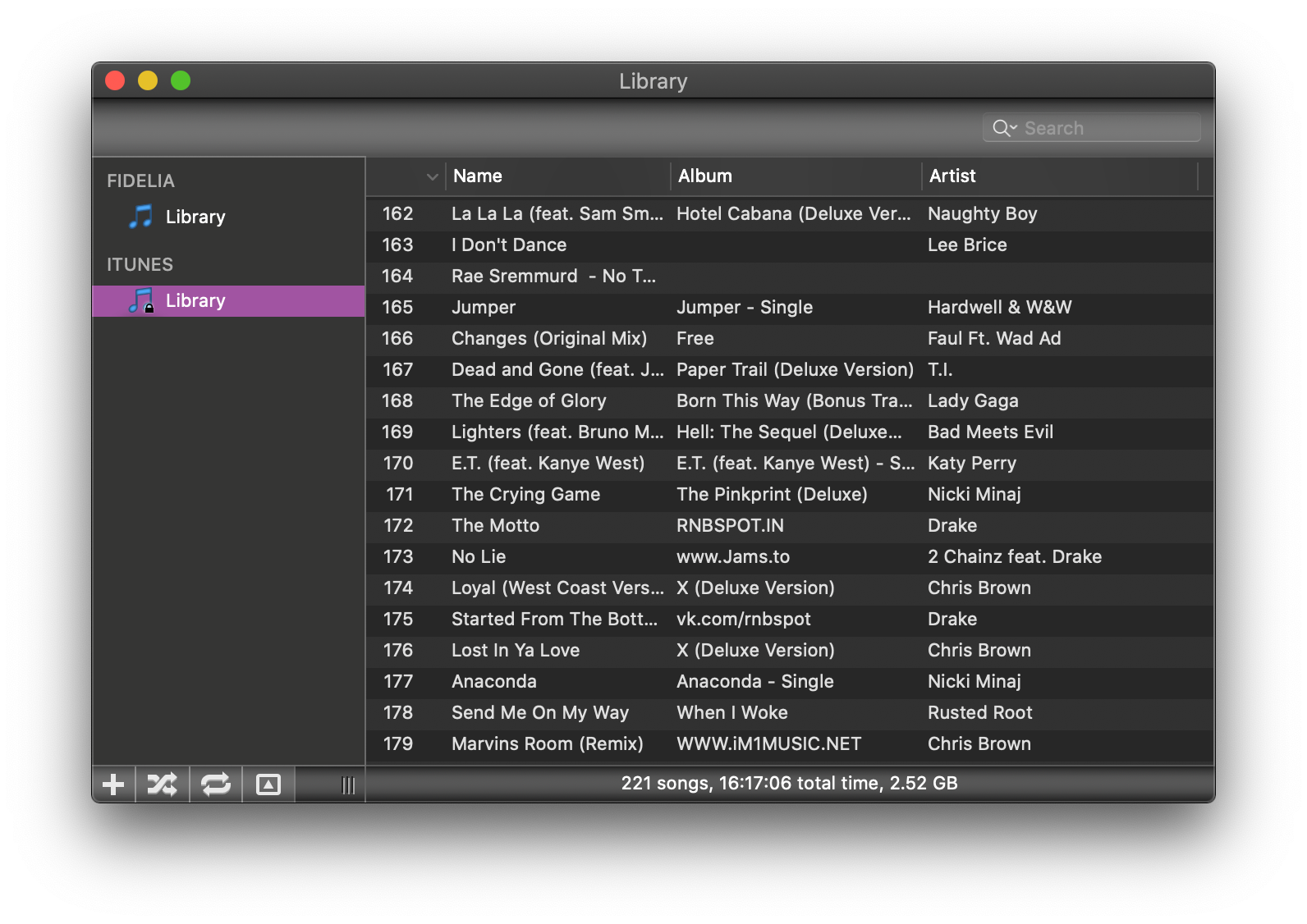Toggle repeat playback mode

point(216,784)
